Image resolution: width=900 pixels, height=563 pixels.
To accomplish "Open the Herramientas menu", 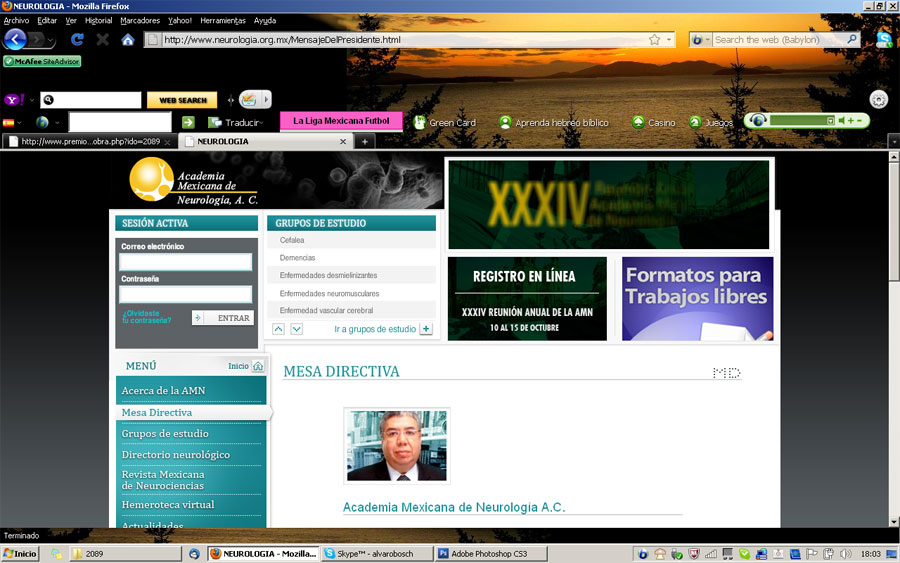I will pos(223,20).
